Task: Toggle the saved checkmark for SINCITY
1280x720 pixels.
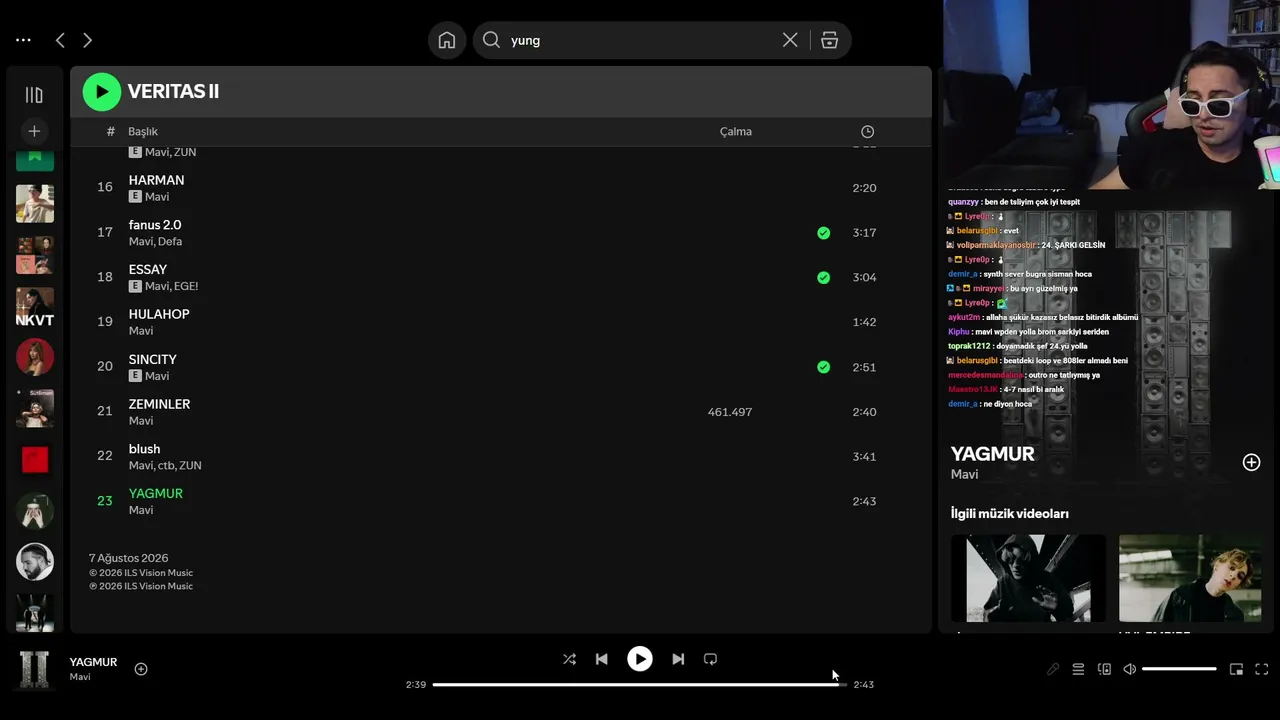Action: coord(823,367)
